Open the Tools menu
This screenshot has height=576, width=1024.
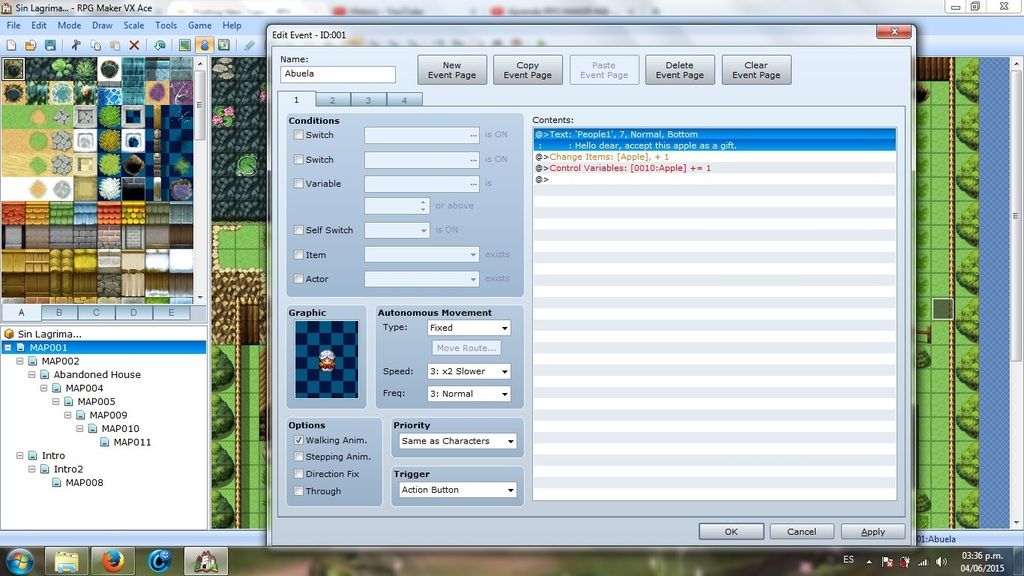coord(166,25)
